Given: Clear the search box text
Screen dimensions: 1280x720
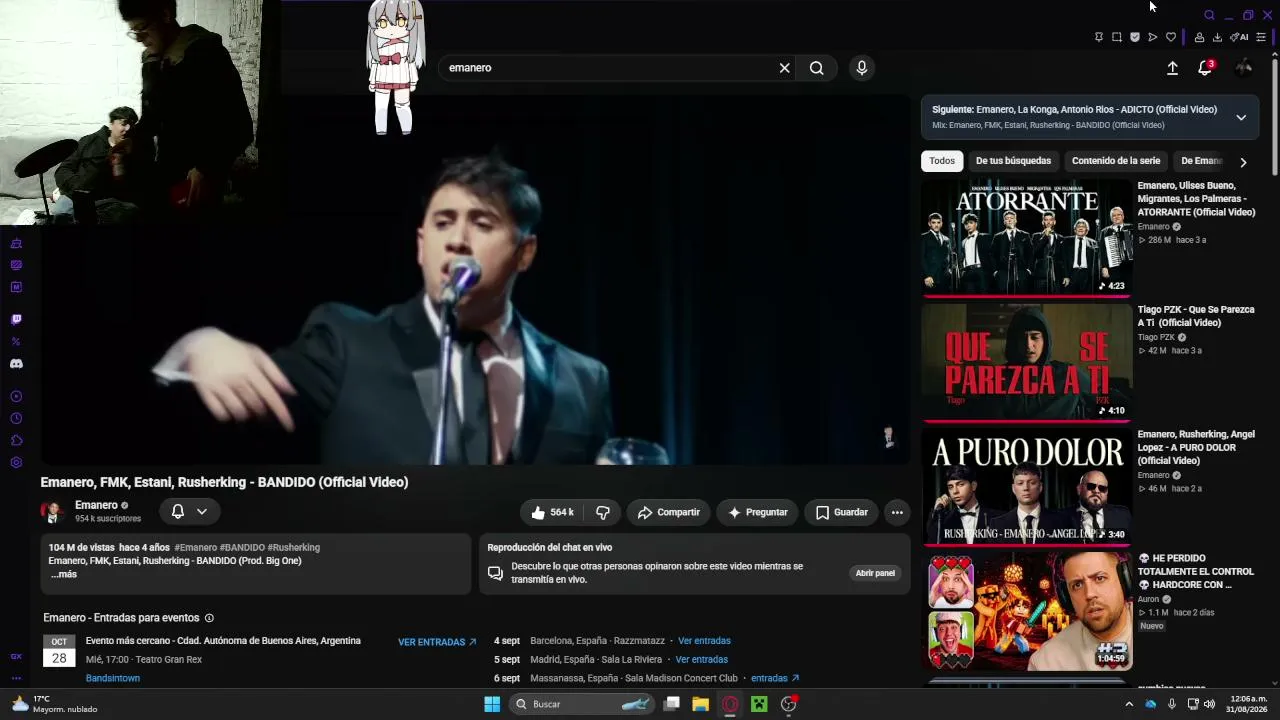Looking at the screenshot, I should click(x=785, y=68).
